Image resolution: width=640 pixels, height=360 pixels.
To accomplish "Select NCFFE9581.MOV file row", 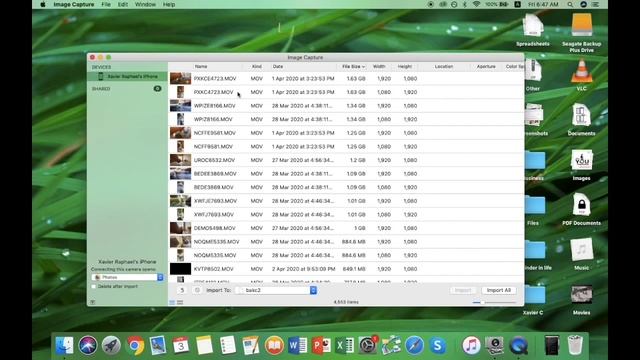I will 346,133.
